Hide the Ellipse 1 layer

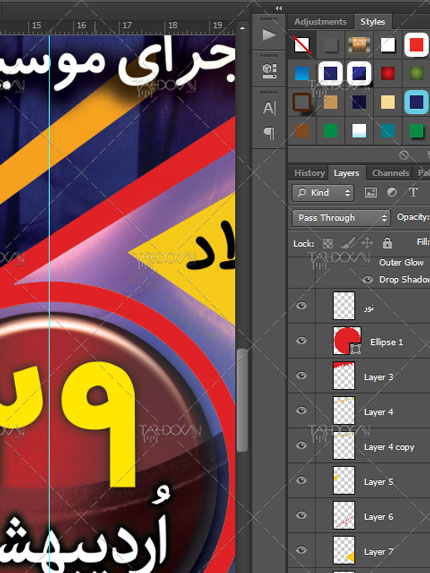coord(301,341)
